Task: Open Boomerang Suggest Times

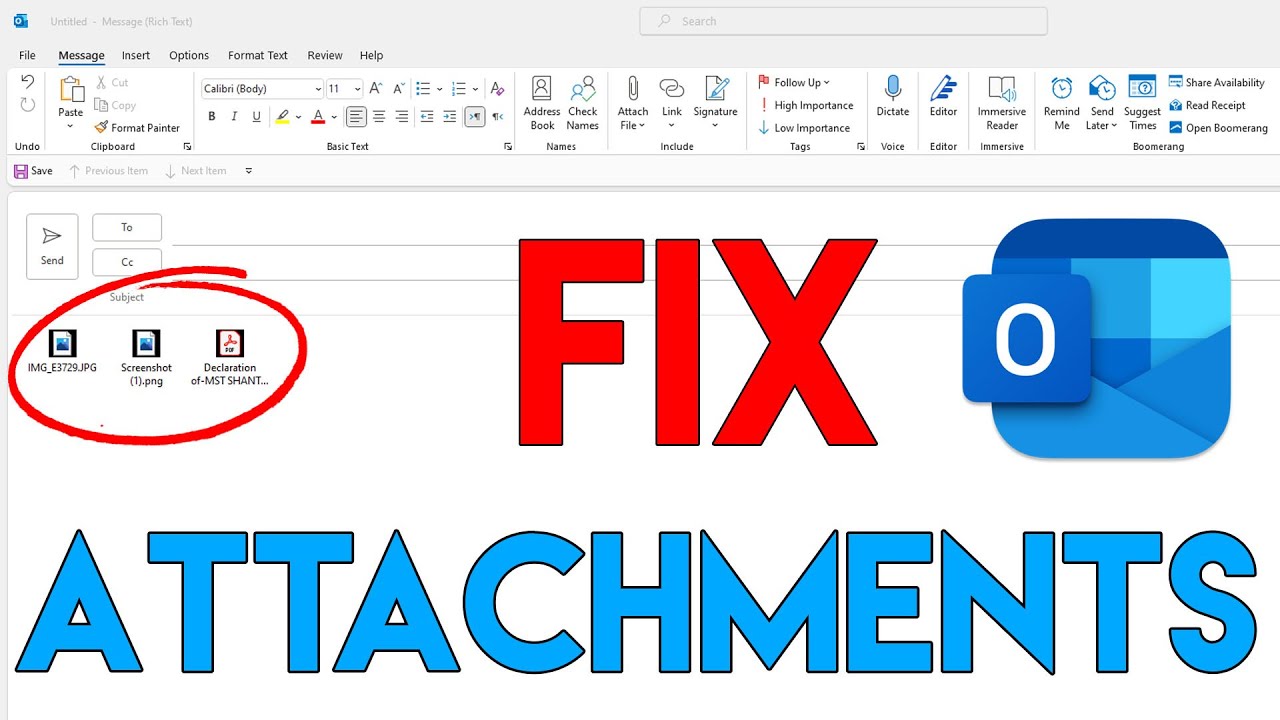Action: click(1142, 103)
